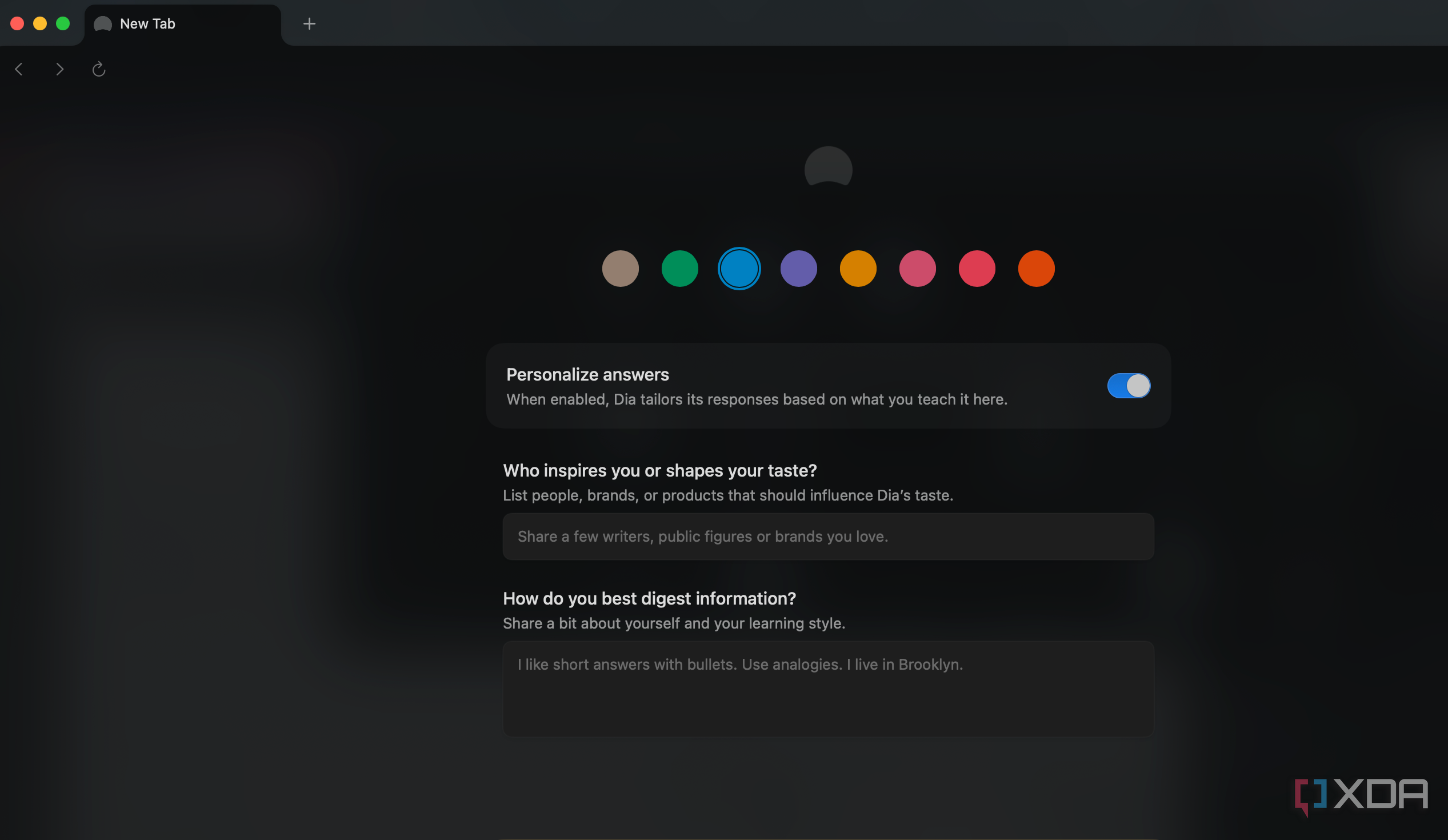Click 'How do you best digest information?' heading
This screenshot has height=840, width=1448.
click(x=649, y=599)
